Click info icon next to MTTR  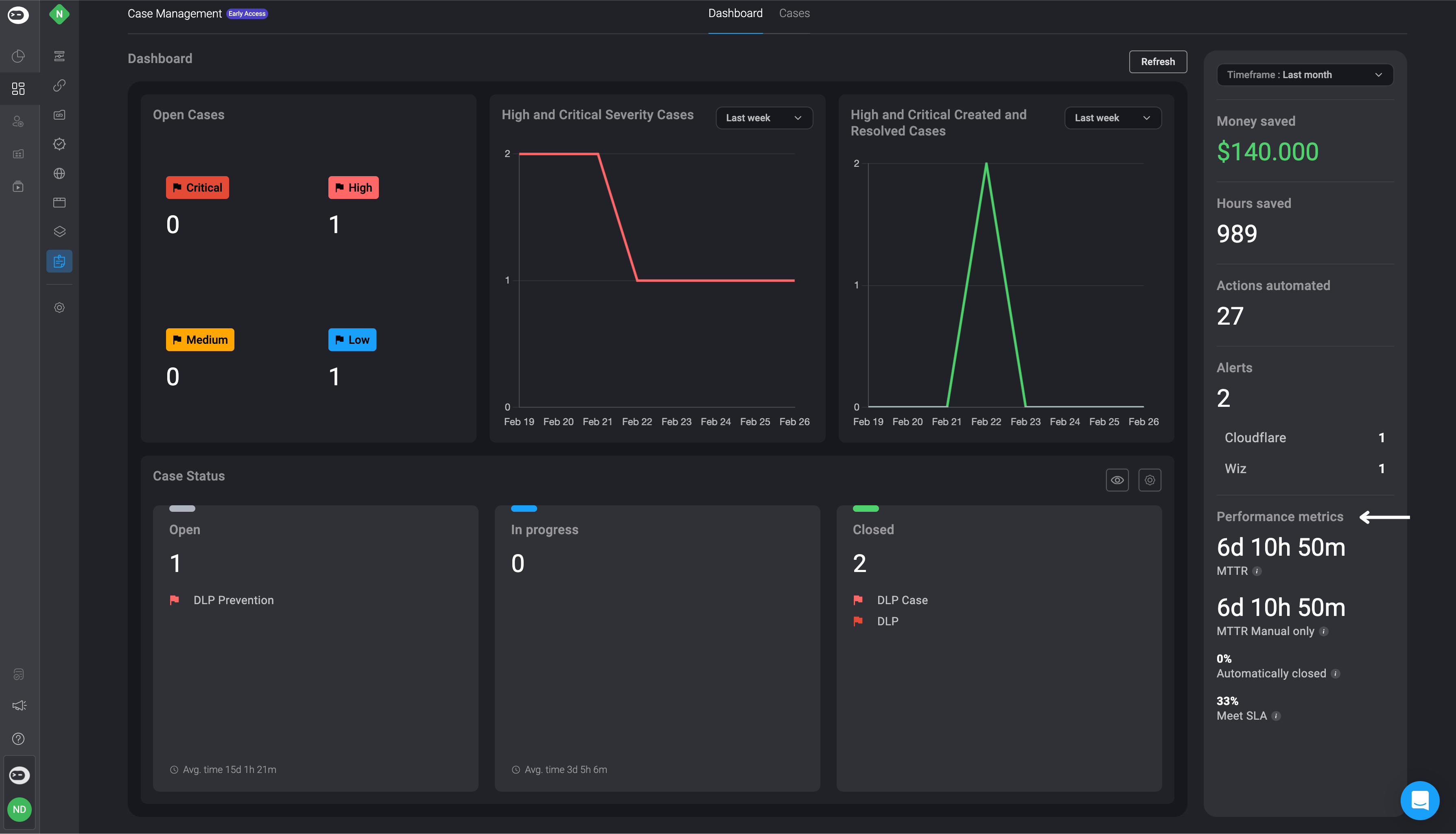click(x=1257, y=571)
